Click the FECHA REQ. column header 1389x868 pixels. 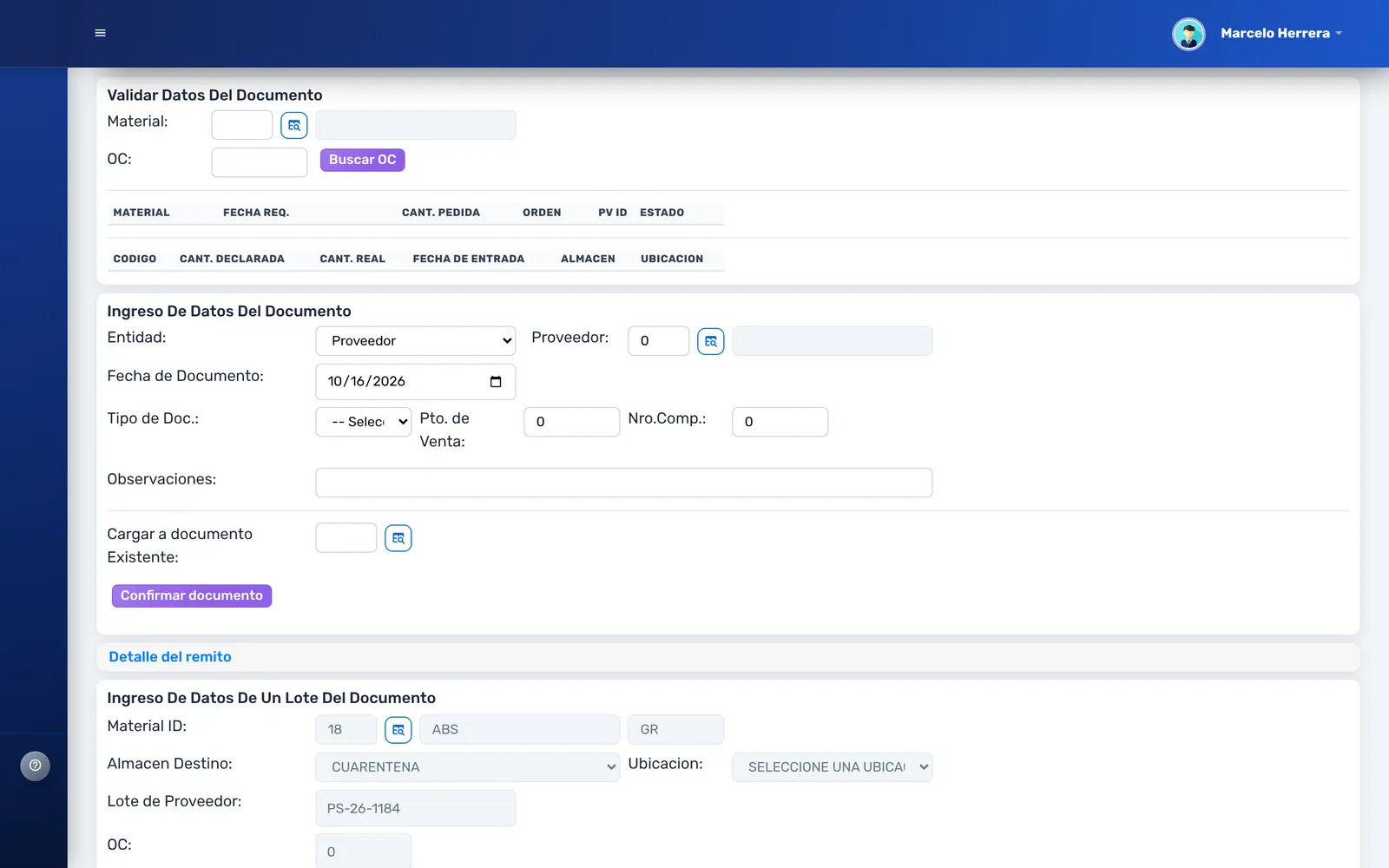[256, 213]
